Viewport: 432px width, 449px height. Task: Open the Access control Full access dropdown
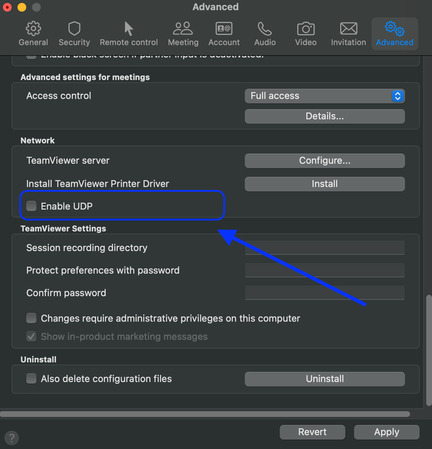coord(325,96)
